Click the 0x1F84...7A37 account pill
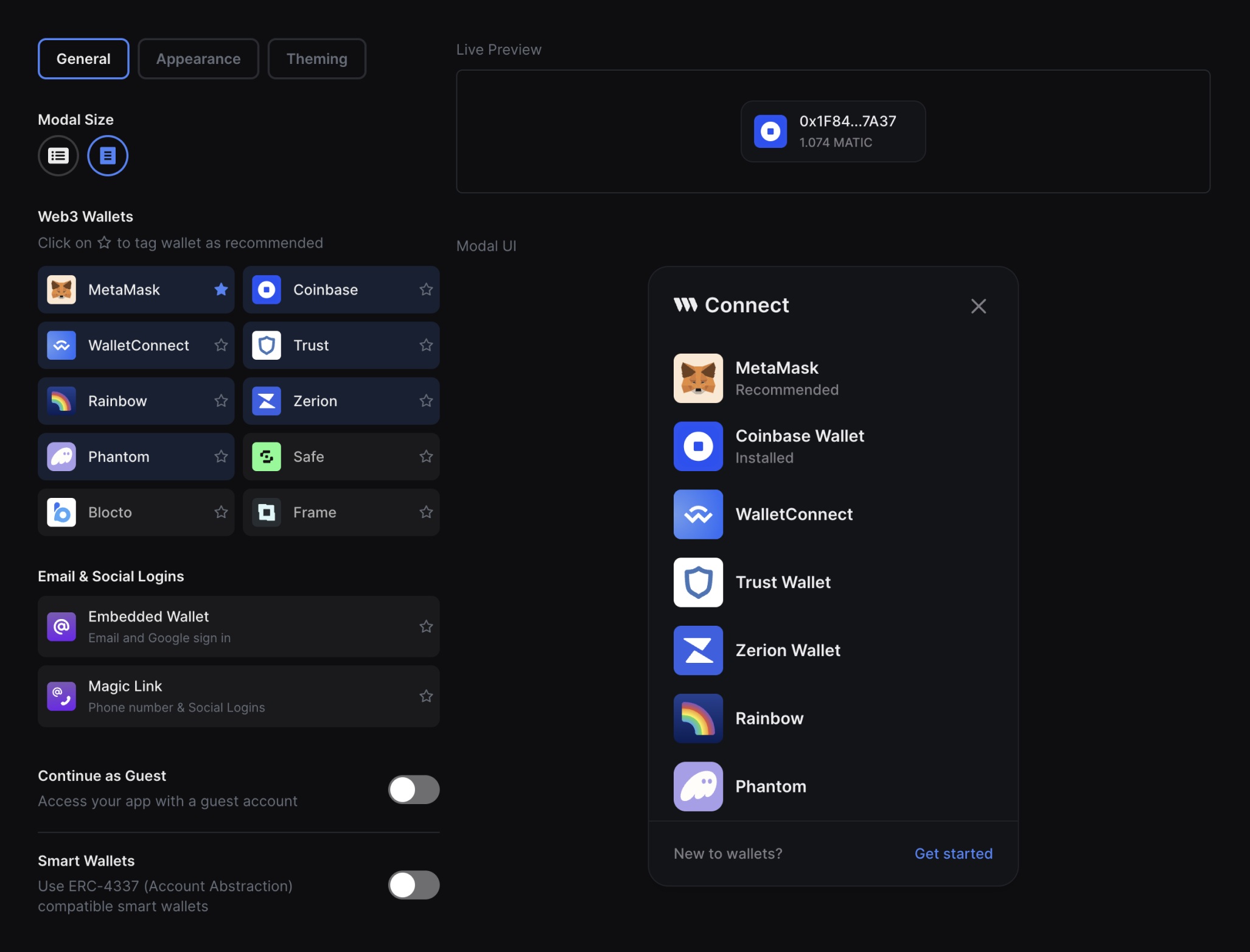This screenshot has width=1250, height=952. click(833, 131)
